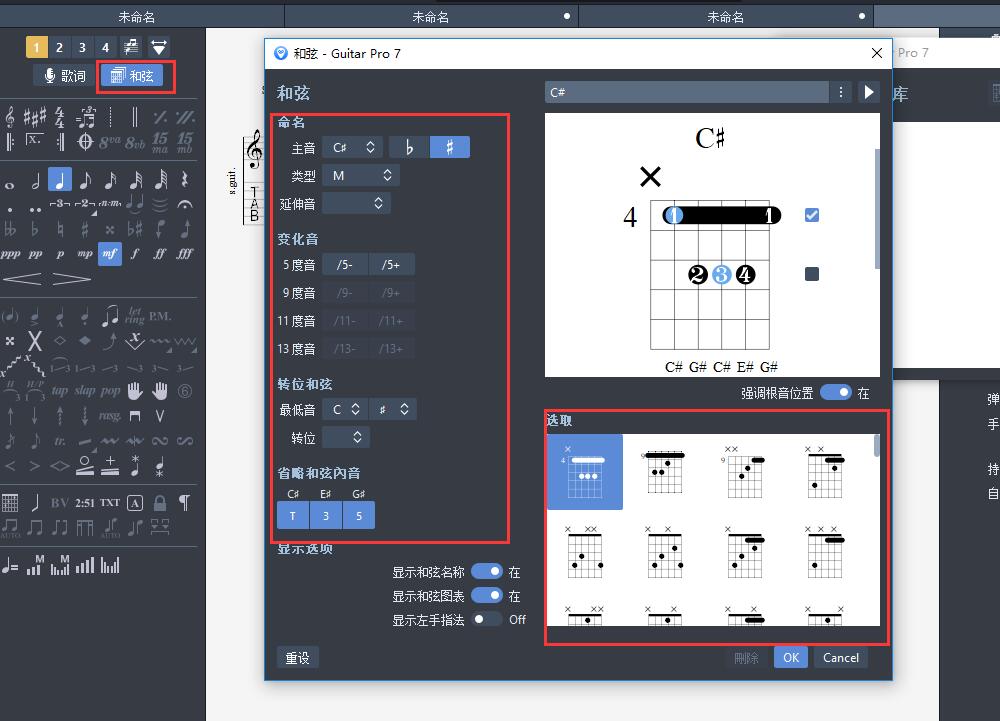The width and height of the screenshot is (1000, 721).
Task: Click the OK button
Action: tap(790, 657)
